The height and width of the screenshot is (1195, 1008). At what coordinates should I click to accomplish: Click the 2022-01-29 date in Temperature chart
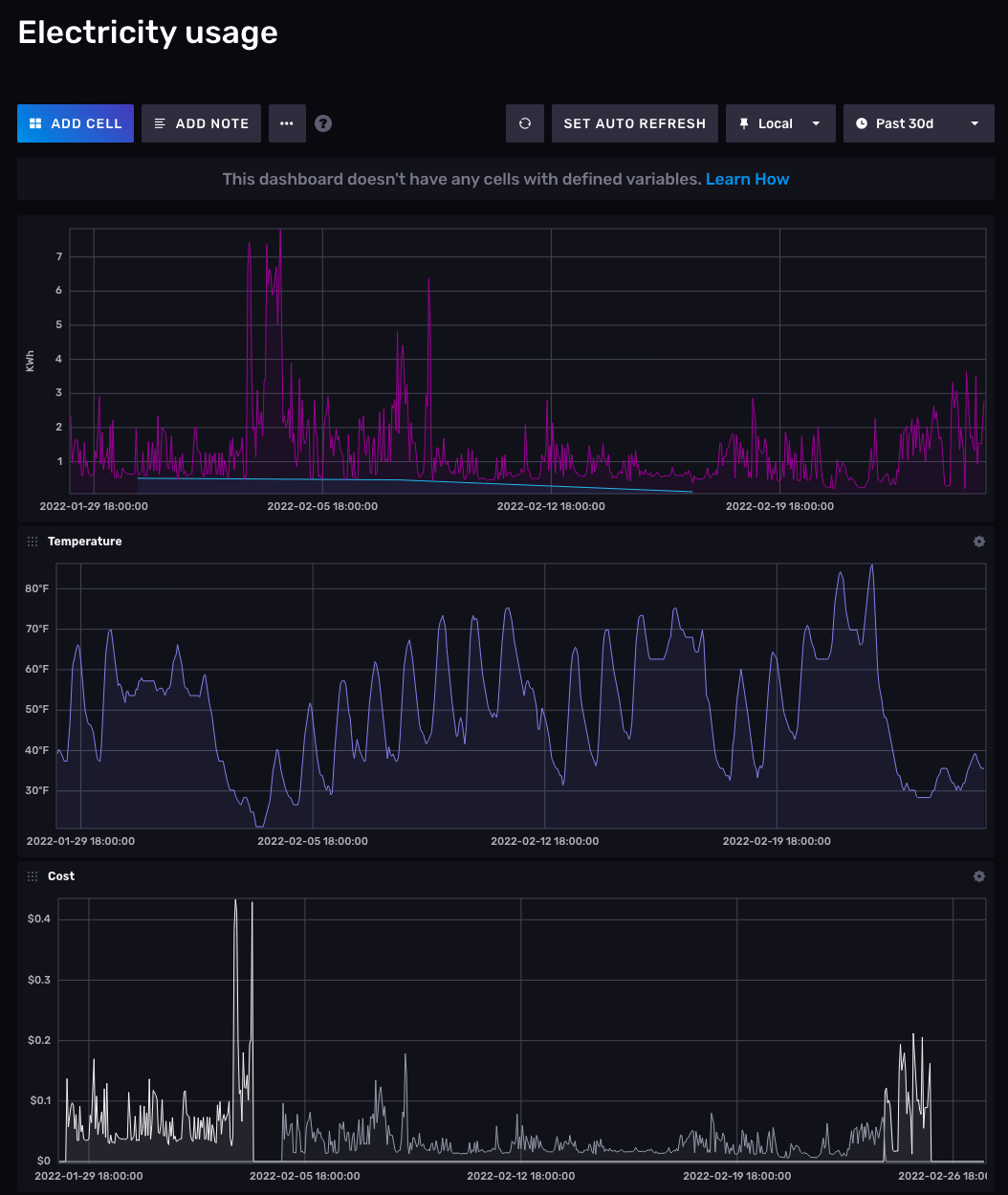coord(80,841)
